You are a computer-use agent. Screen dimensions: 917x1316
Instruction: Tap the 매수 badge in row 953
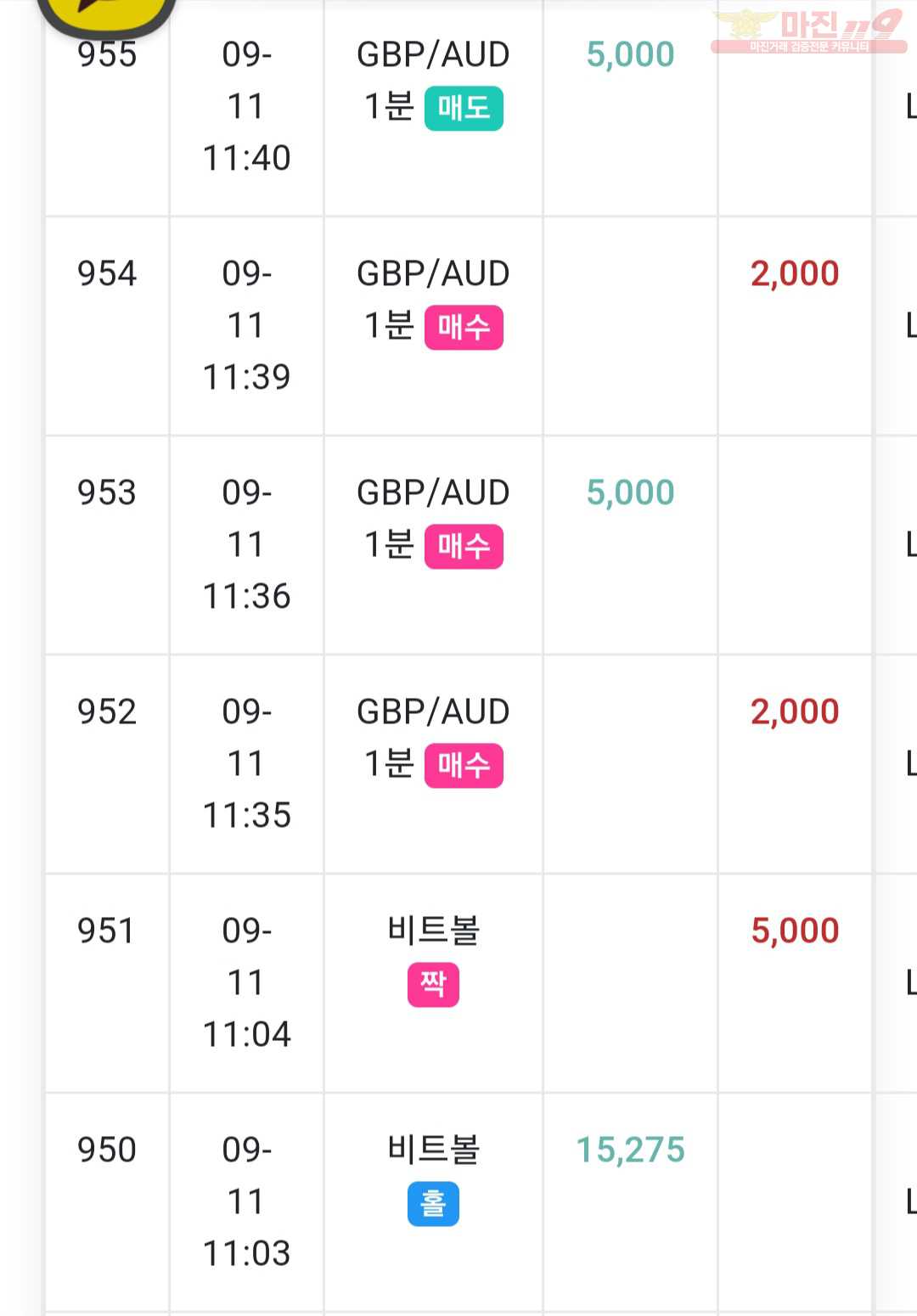[464, 547]
